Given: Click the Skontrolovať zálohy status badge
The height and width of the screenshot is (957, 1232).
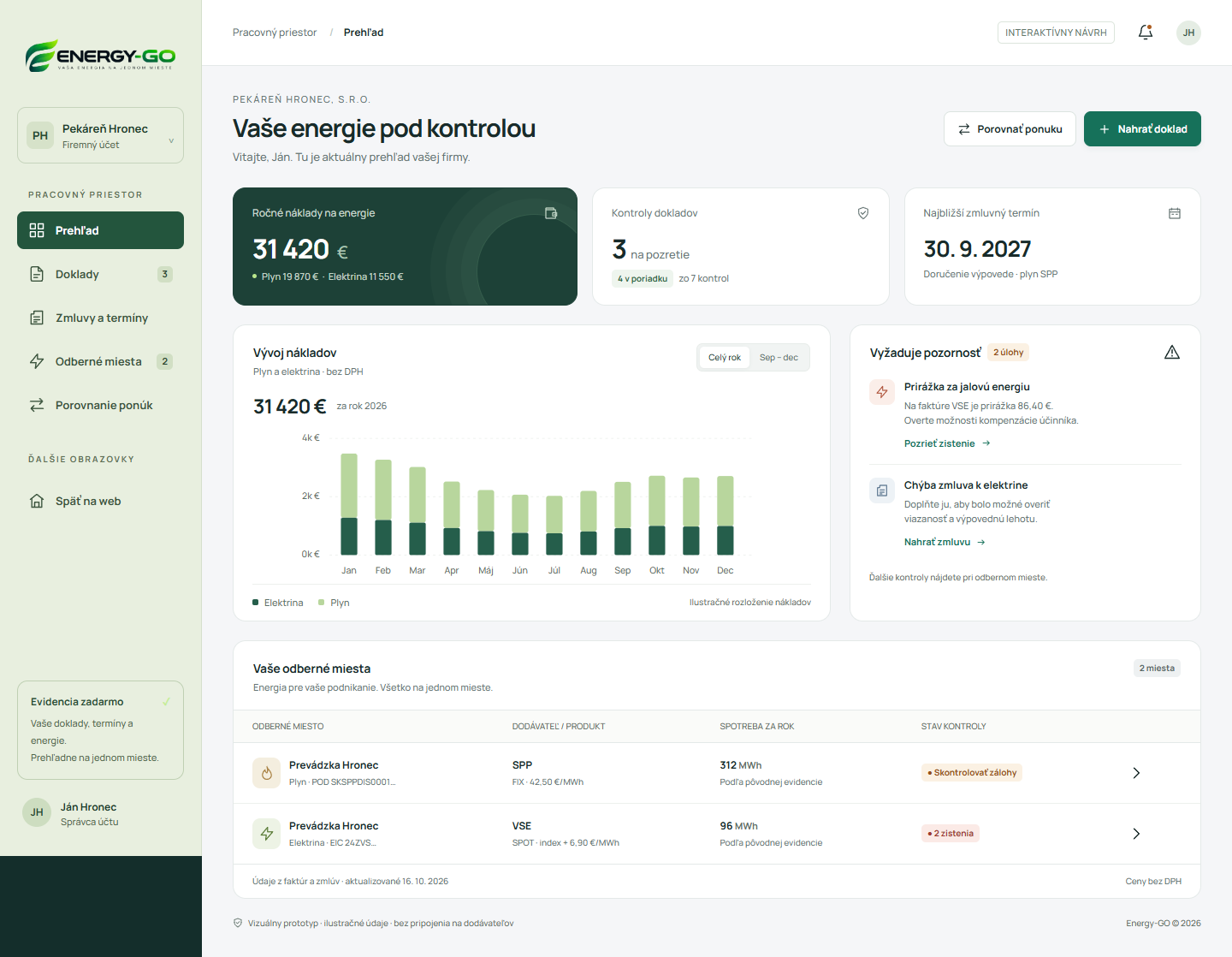Looking at the screenshot, I should [972, 773].
